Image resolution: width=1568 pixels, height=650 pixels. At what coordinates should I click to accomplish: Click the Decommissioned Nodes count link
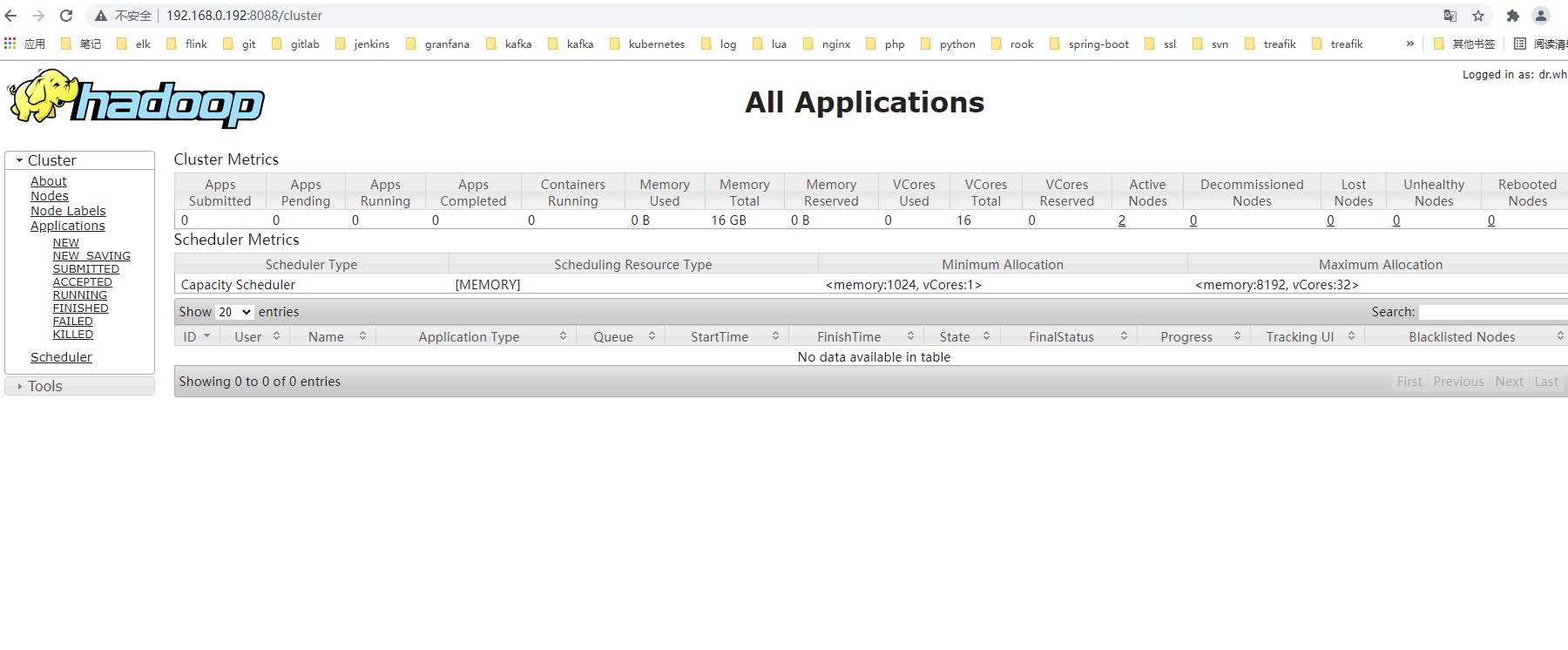click(x=1193, y=220)
